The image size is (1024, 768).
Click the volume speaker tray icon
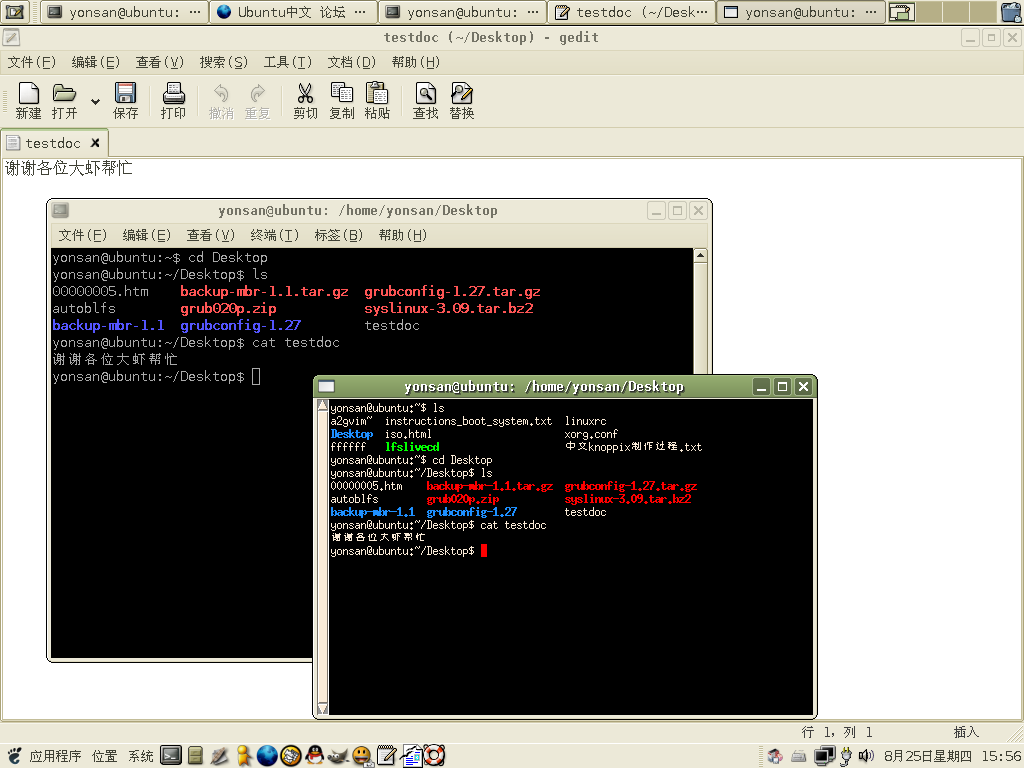point(866,756)
